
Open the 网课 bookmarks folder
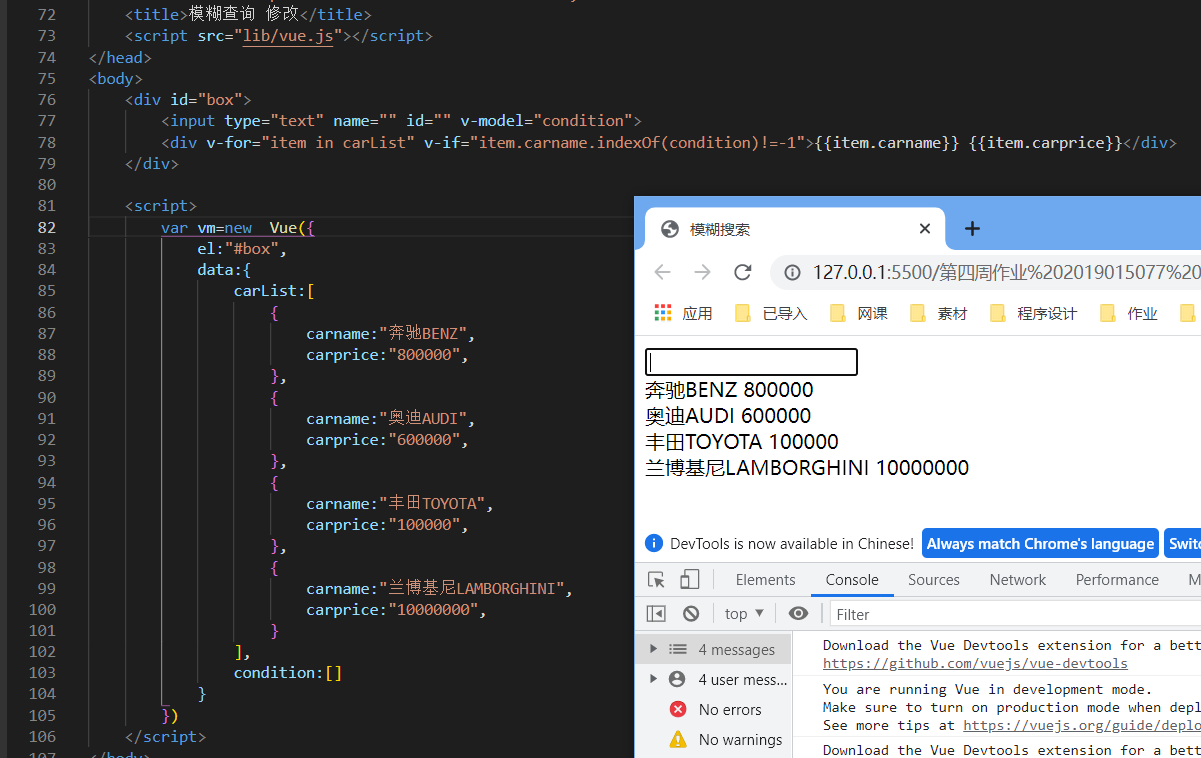pyautogui.click(x=858, y=313)
